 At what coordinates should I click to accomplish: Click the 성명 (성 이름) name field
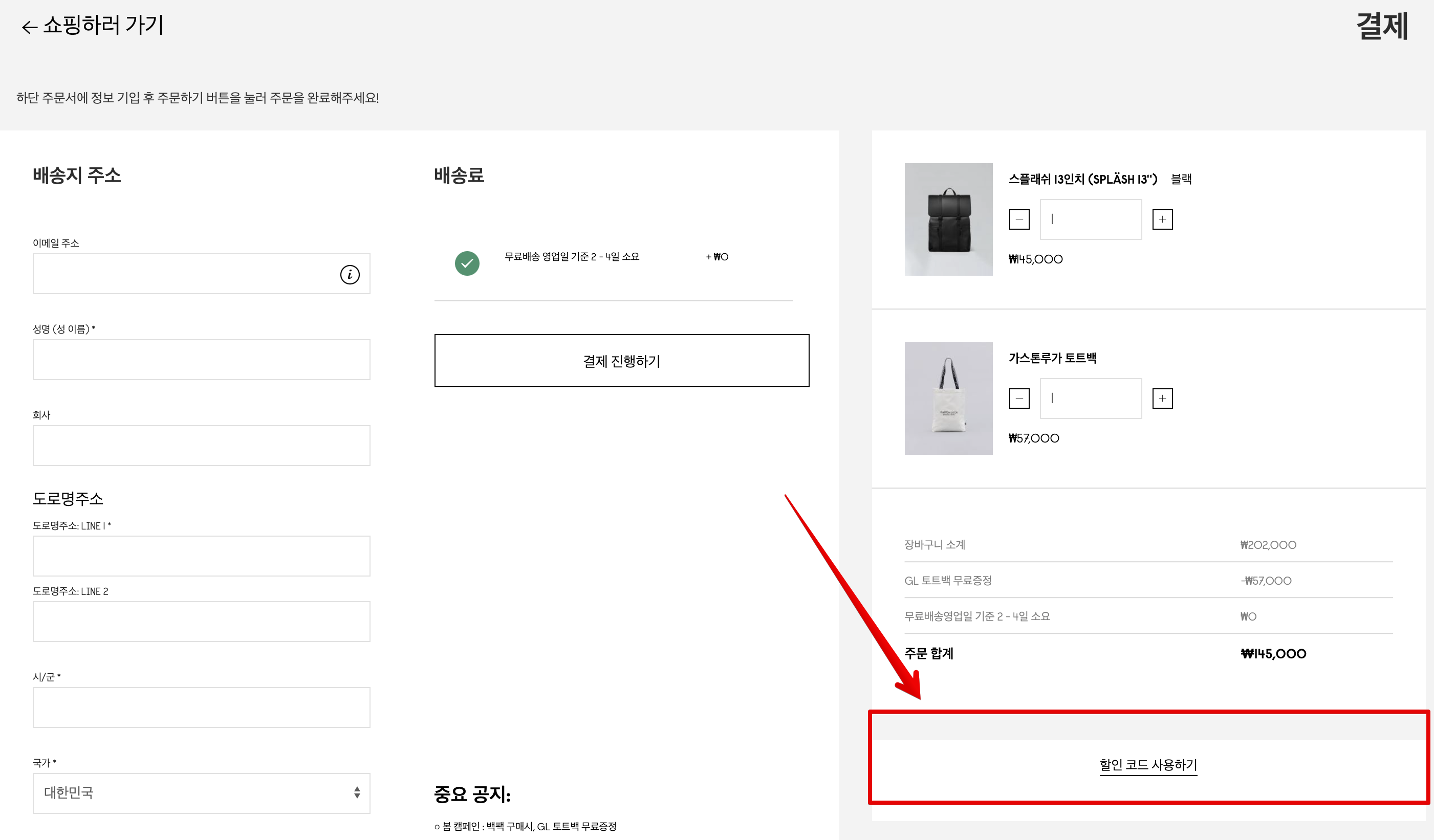point(202,360)
